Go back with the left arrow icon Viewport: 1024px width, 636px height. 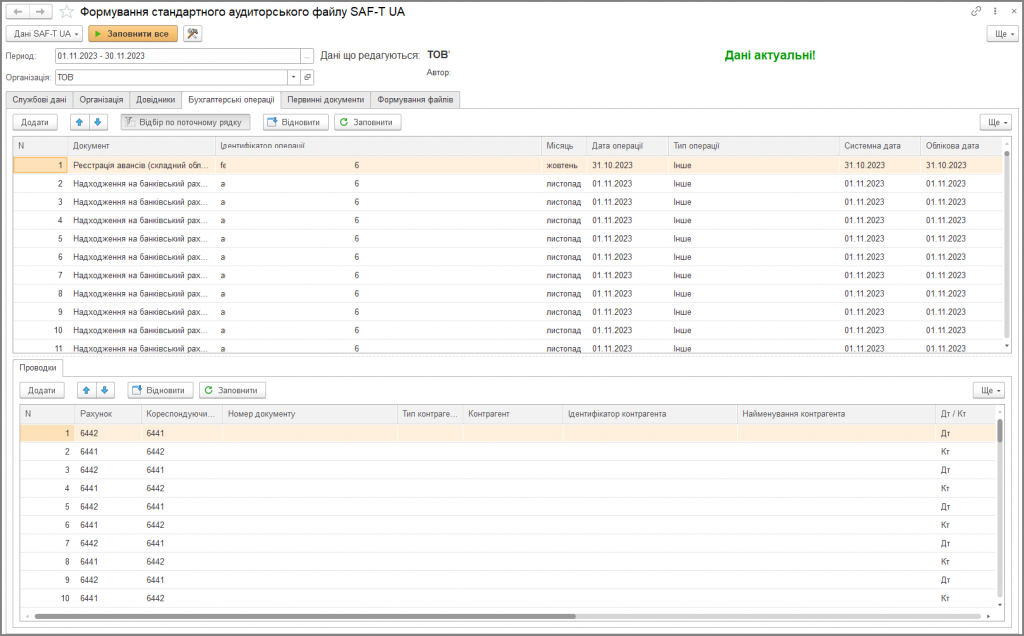[x=18, y=12]
